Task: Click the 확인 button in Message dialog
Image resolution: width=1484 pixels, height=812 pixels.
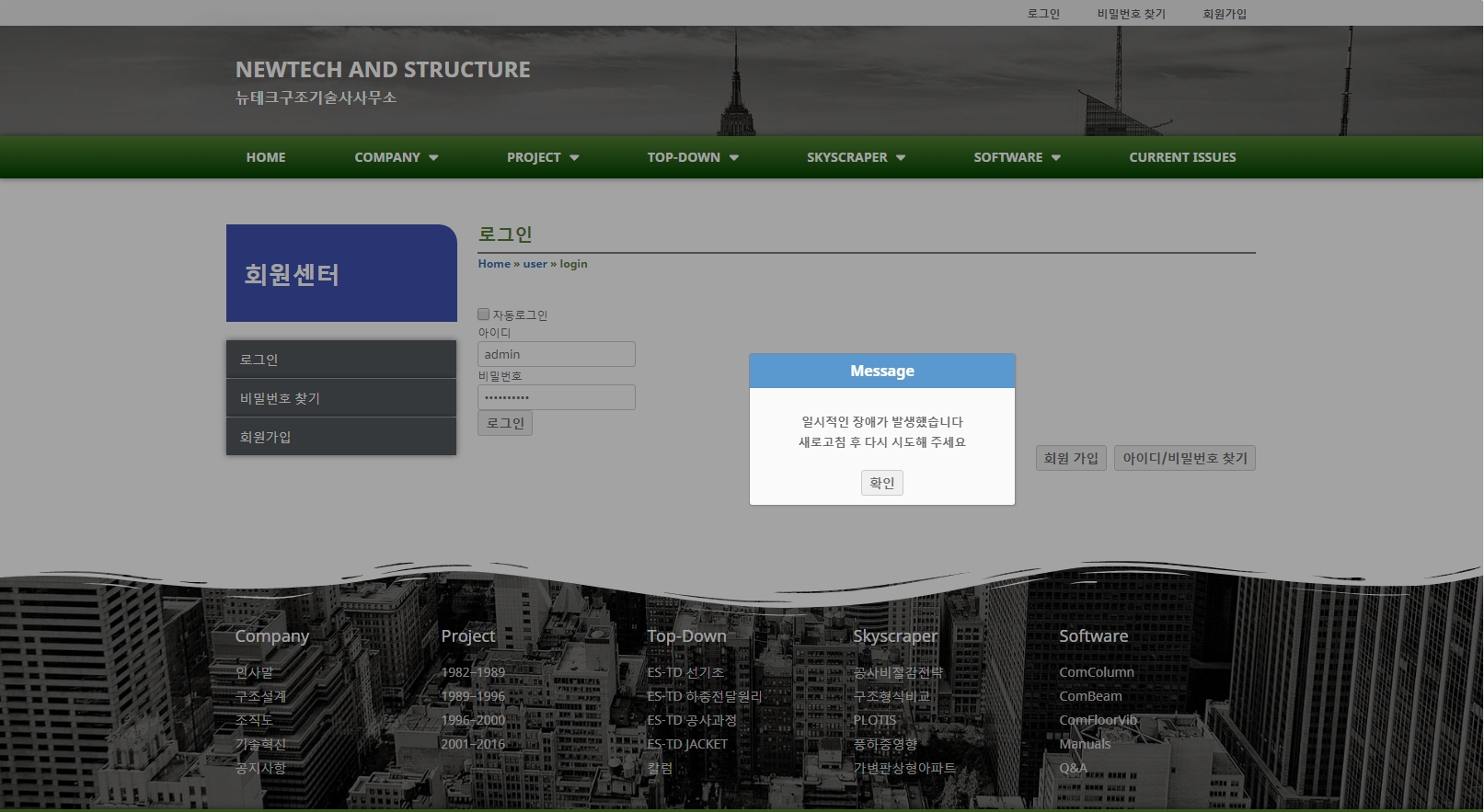Action: pos(881,483)
